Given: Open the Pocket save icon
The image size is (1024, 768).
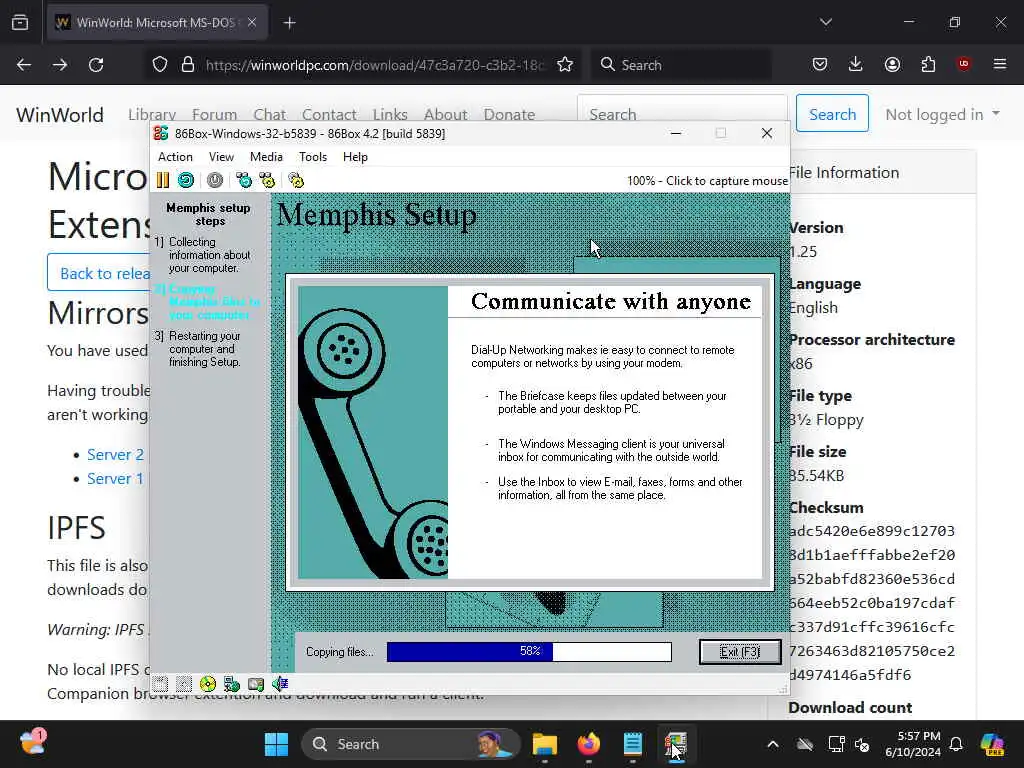Looking at the screenshot, I should click(x=820, y=64).
